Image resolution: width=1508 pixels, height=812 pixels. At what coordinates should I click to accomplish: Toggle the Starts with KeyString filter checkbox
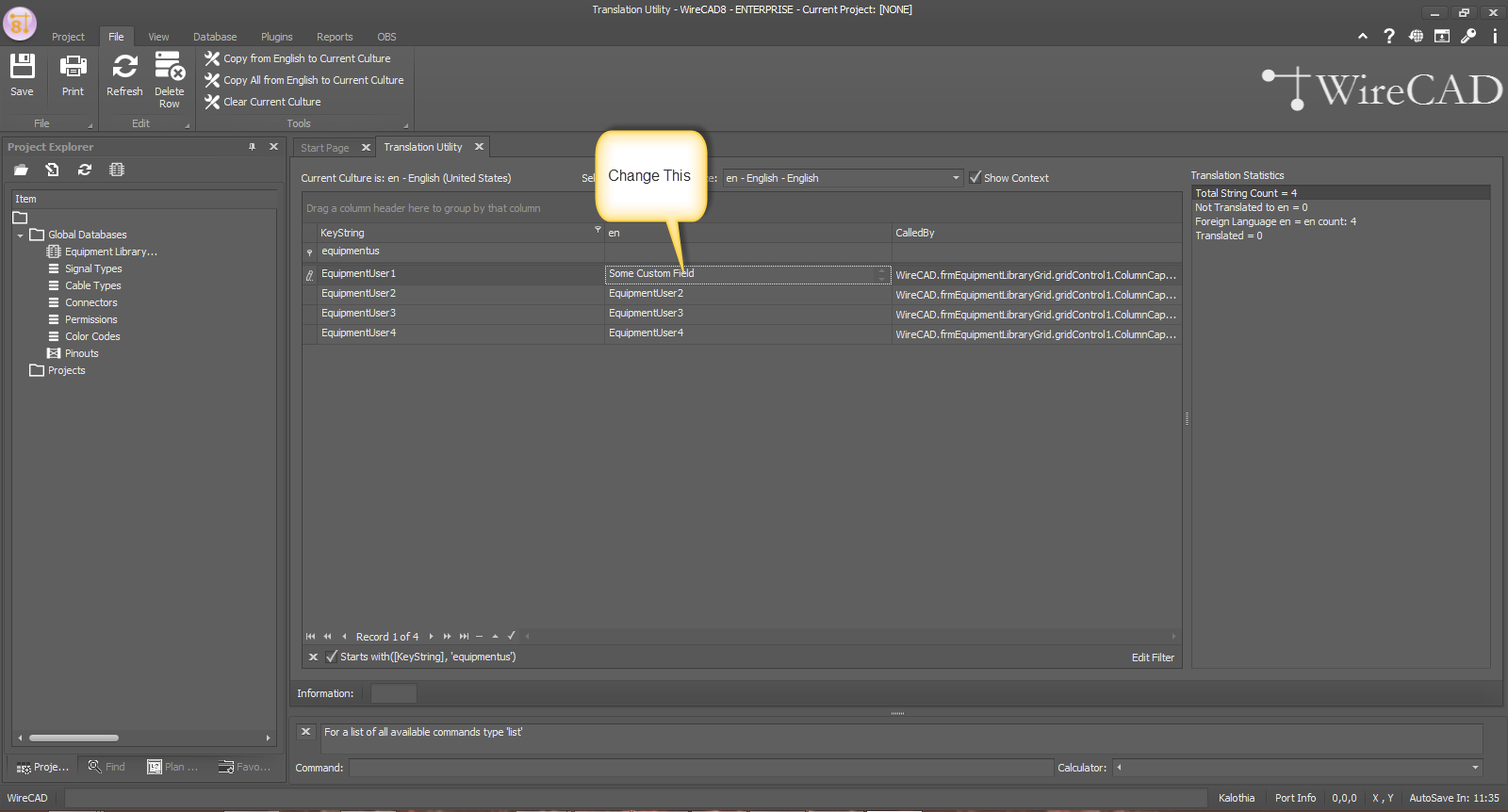click(332, 657)
